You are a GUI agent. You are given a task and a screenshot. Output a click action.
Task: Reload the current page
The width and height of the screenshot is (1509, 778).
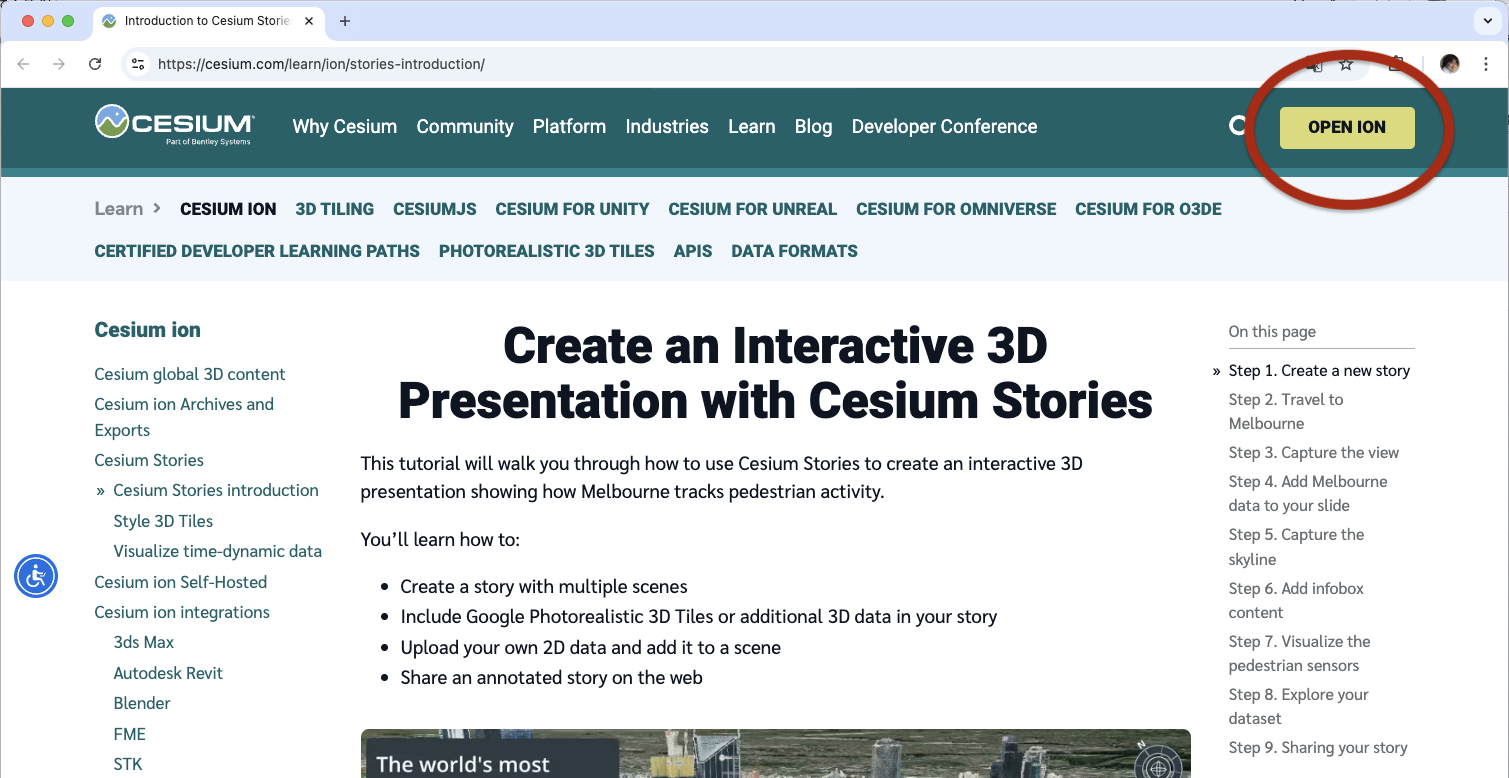95,63
